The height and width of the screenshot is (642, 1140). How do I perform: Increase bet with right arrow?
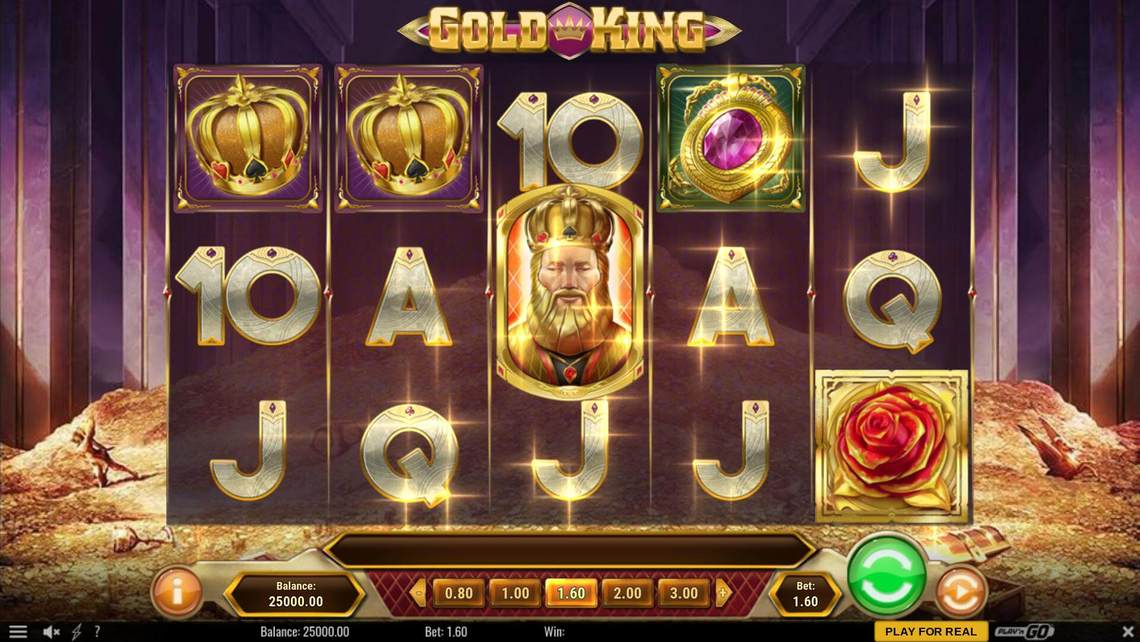click(x=724, y=593)
